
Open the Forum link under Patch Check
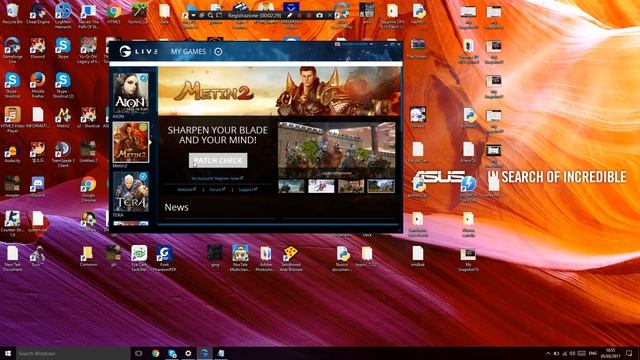coord(217,190)
